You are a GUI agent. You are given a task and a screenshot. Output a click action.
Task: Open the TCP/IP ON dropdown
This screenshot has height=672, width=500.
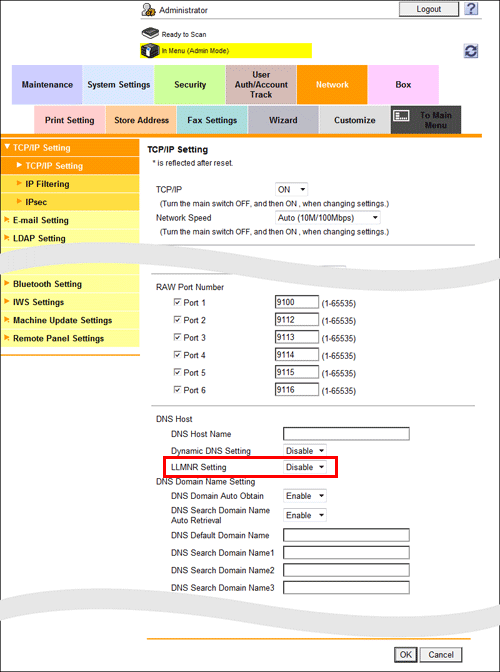pyautogui.click(x=291, y=189)
